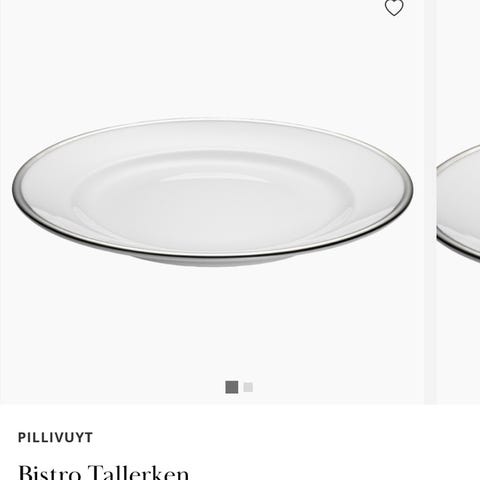Select the second light carousel indicator dot
This screenshot has height=480, width=480.
tap(248, 387)
